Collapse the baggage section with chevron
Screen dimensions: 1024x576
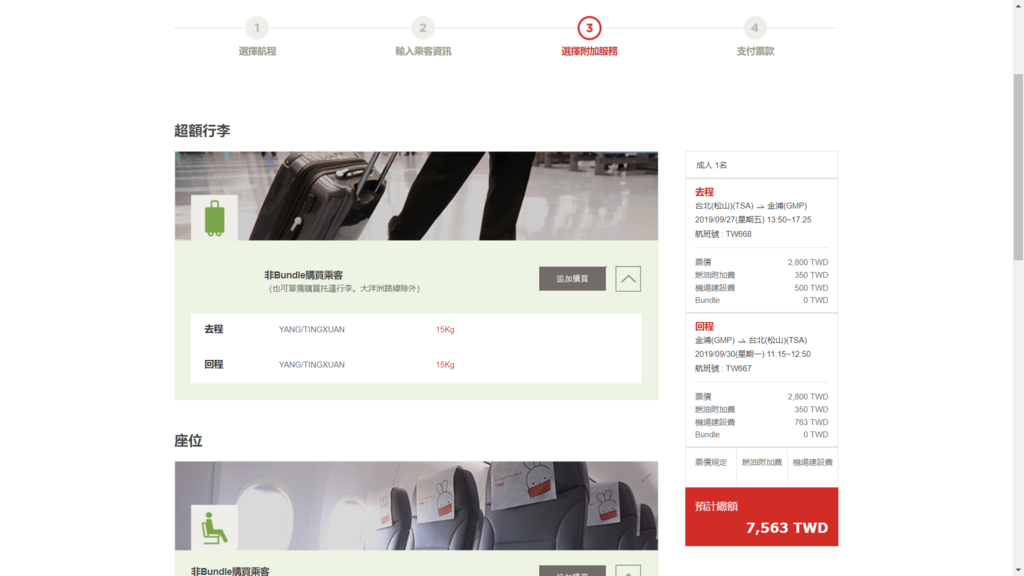coord(628,279)
